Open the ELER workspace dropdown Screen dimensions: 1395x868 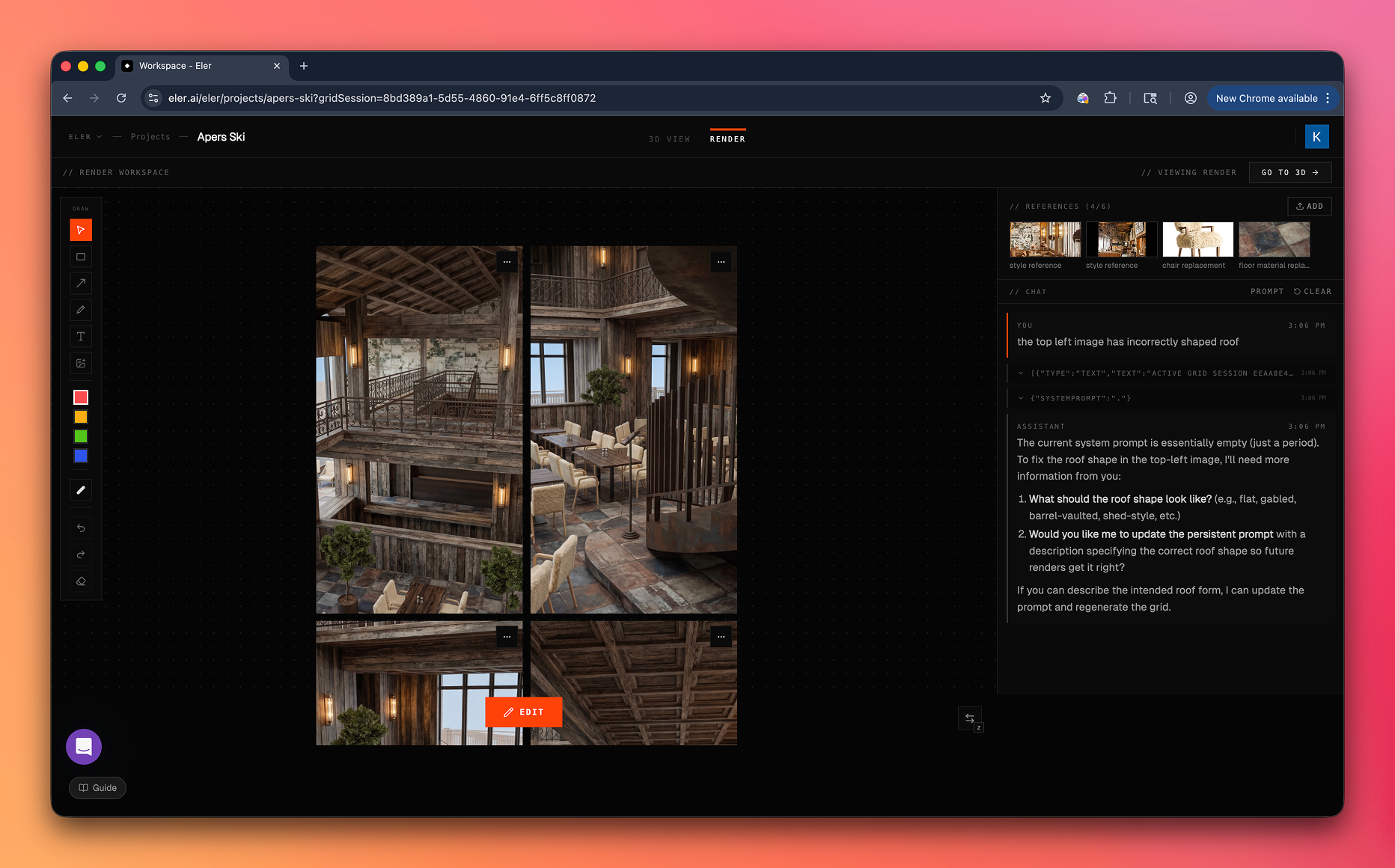pyautogui.click(x=85, y=137)
